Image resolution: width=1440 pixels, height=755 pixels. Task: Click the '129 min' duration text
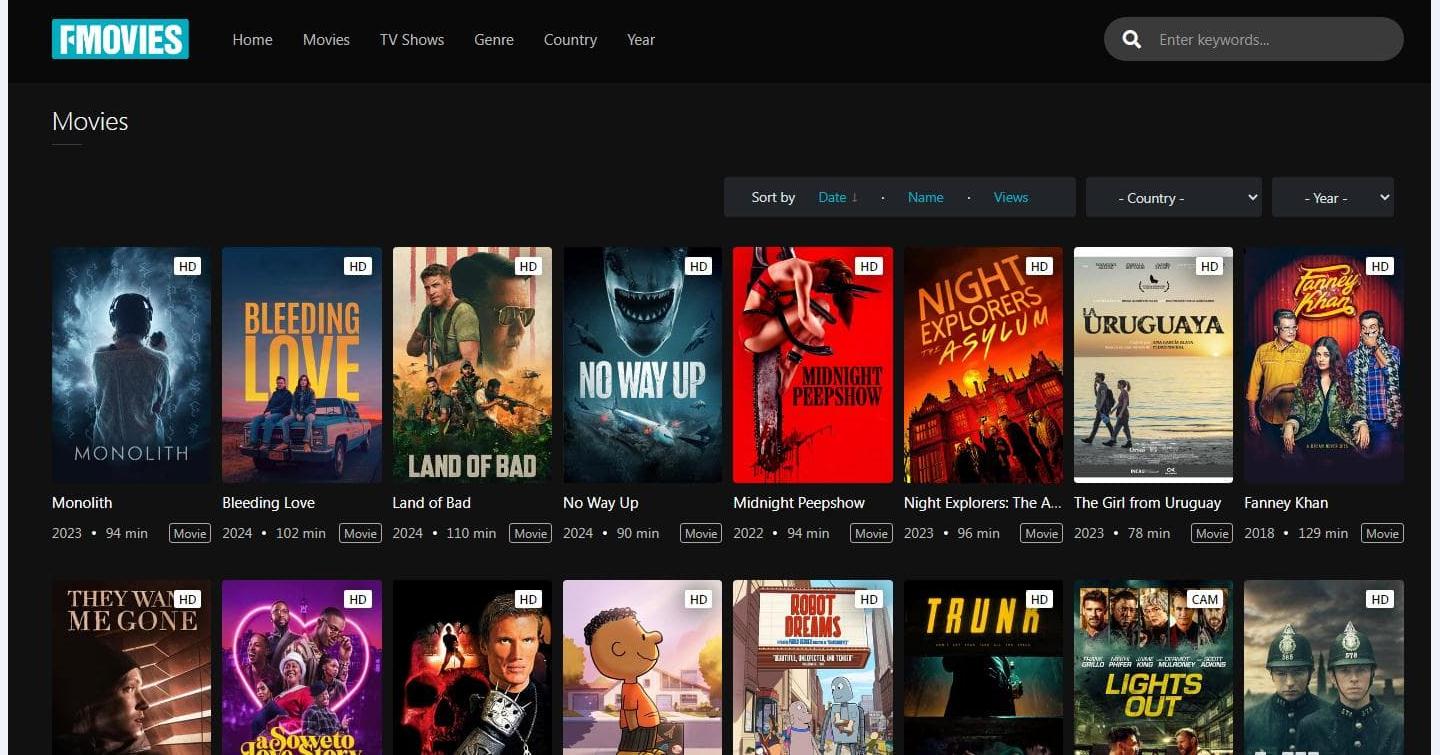(1323, 533)
